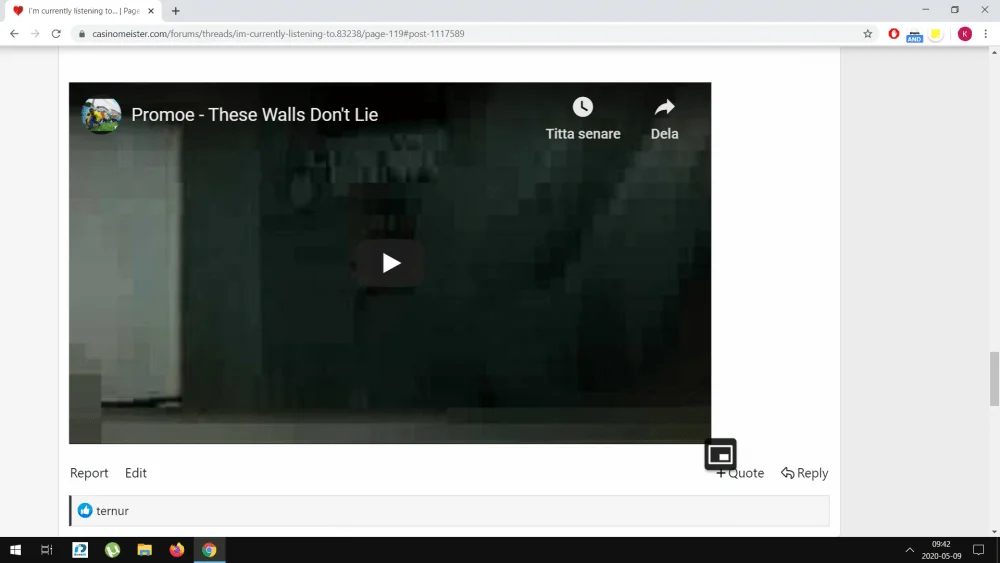Open a new browser tab

coord(175,11)
